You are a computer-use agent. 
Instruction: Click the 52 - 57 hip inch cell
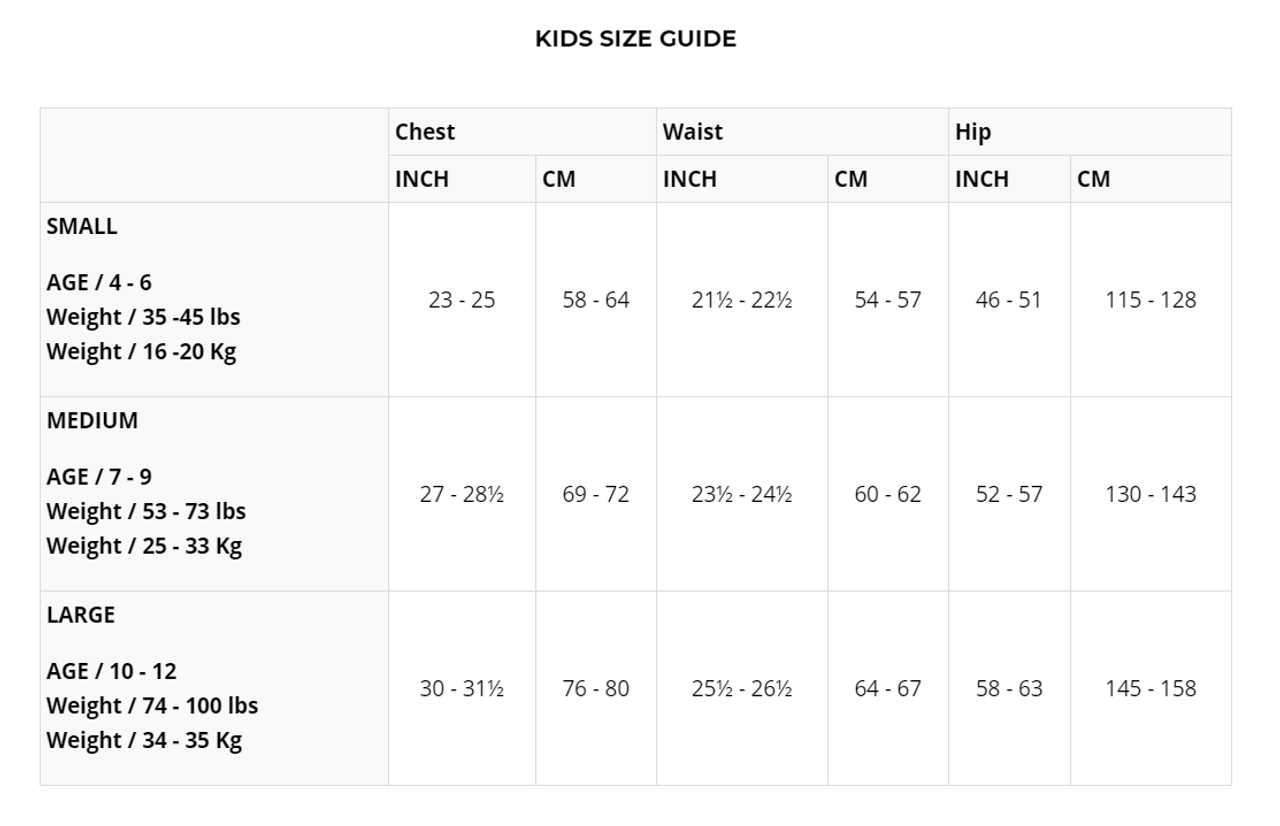click(x=1009, y=494)
